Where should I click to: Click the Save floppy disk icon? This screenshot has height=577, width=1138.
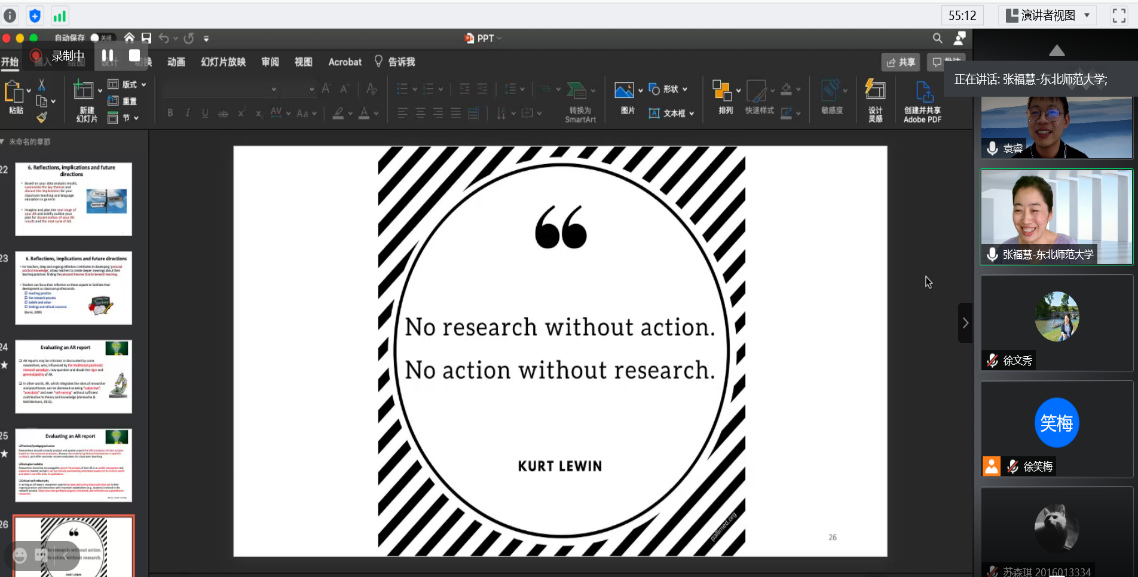pos(146,38)
